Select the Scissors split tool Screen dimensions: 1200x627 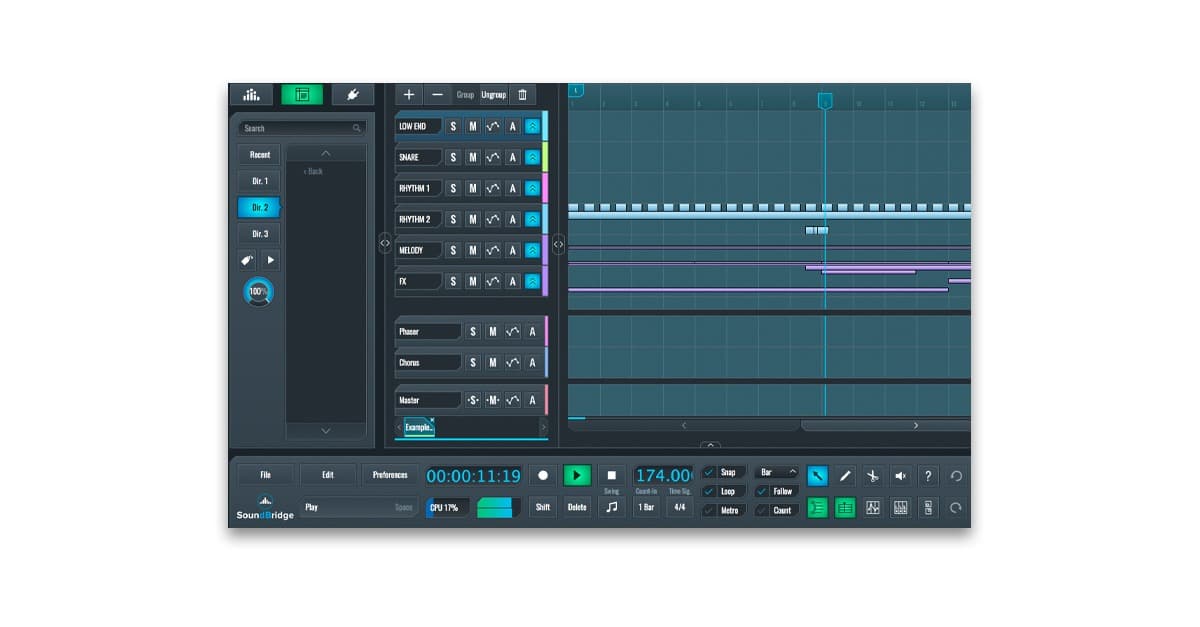[872, 476]
